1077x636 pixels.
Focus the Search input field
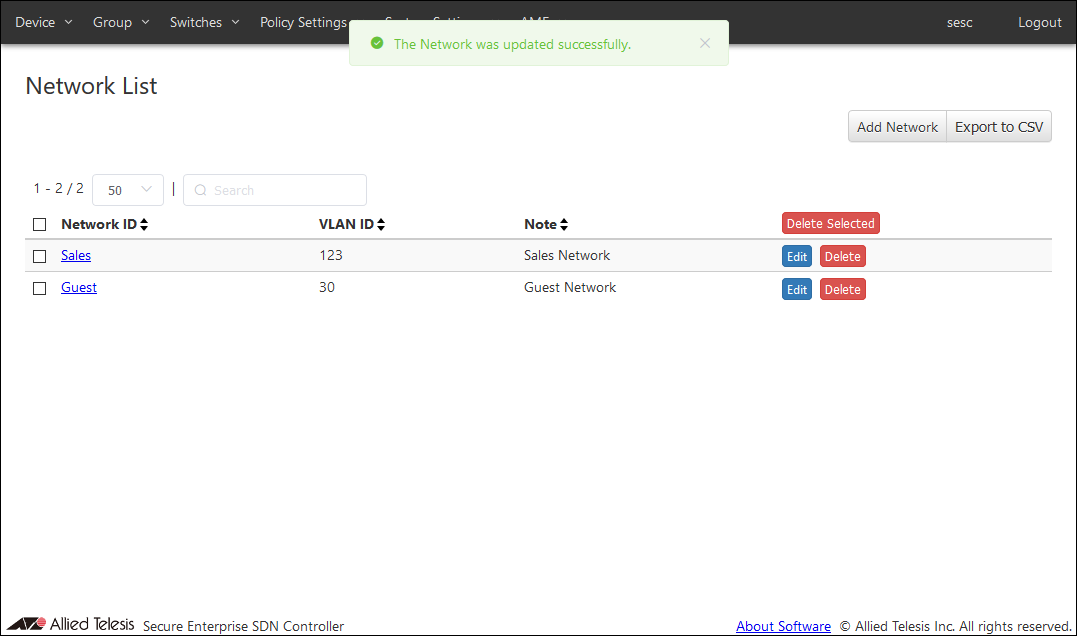click(x=275, y=190)
